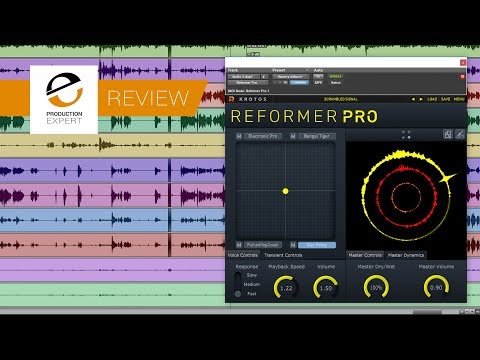Click the Volume knob showing 1.50
Viewport: 480px width, 360px height.
[326, 288]
